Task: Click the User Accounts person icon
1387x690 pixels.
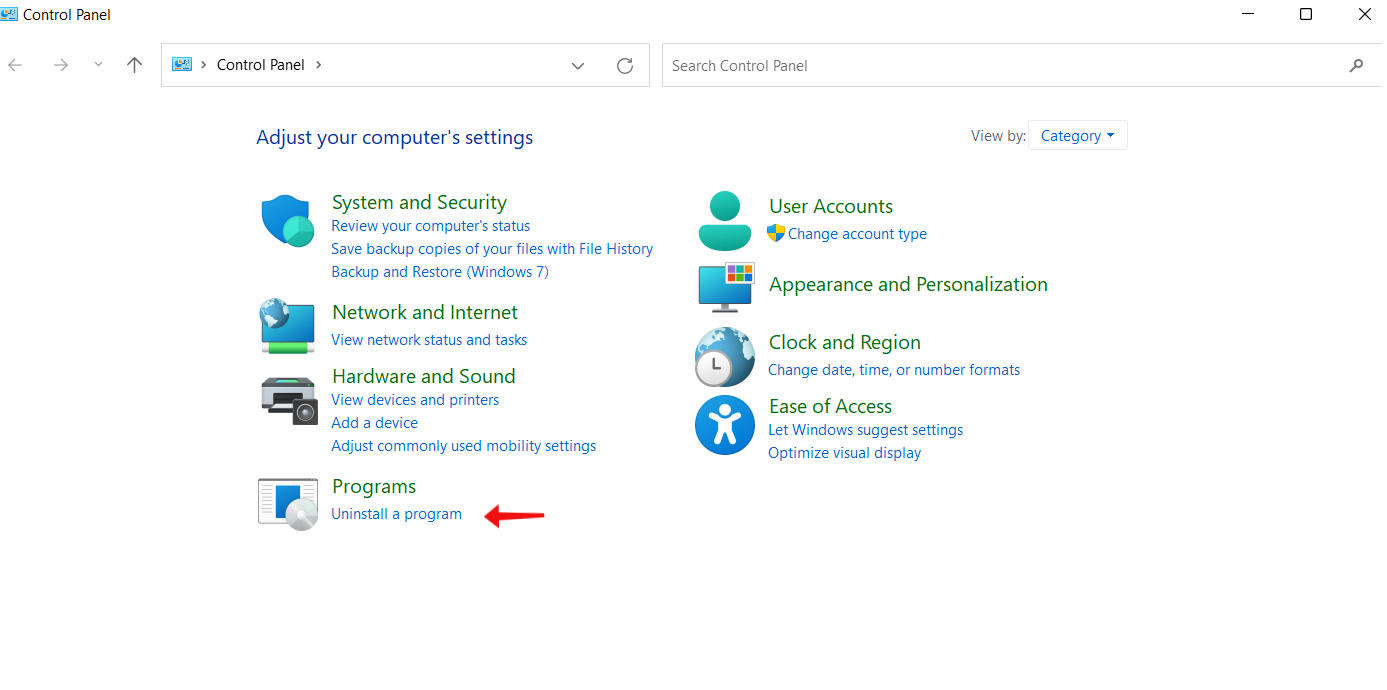Action: (724, 221)
